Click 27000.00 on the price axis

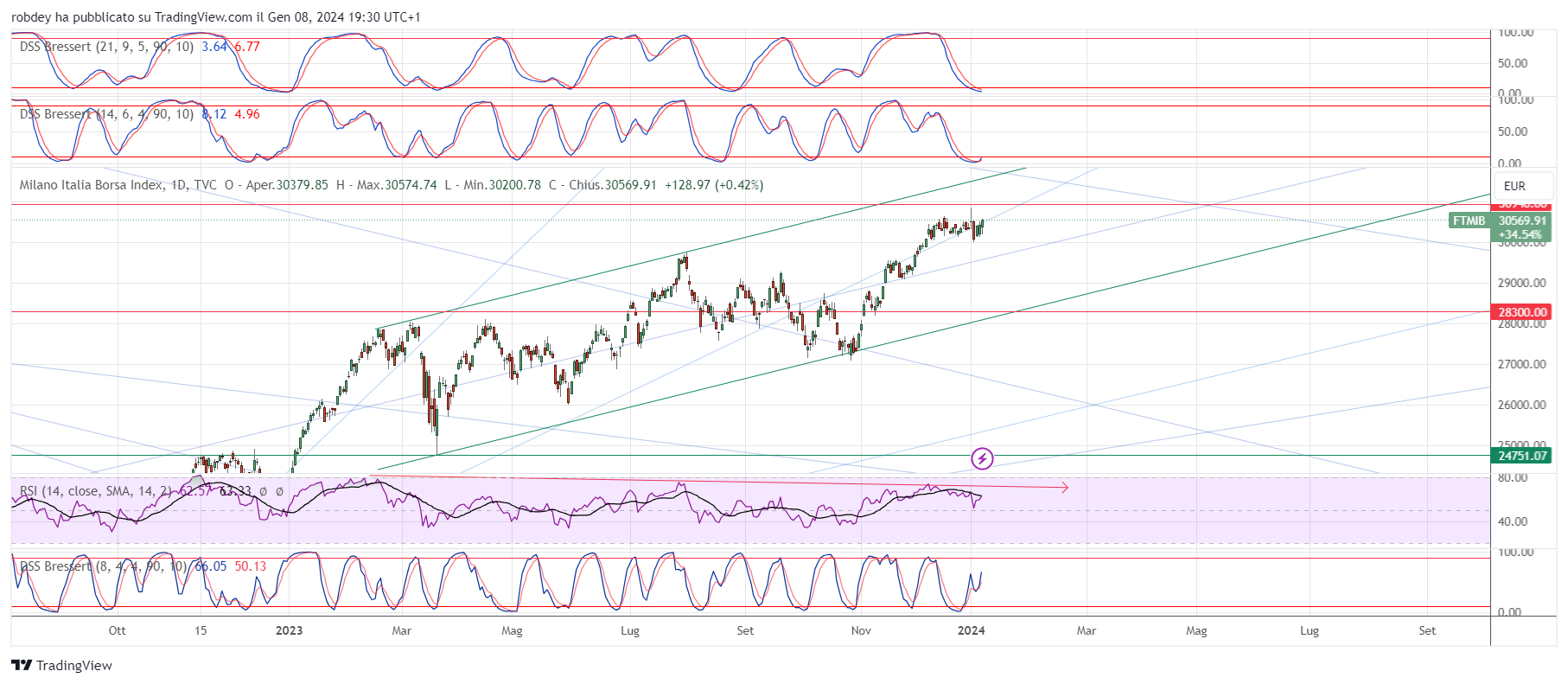coord(1521,364)
